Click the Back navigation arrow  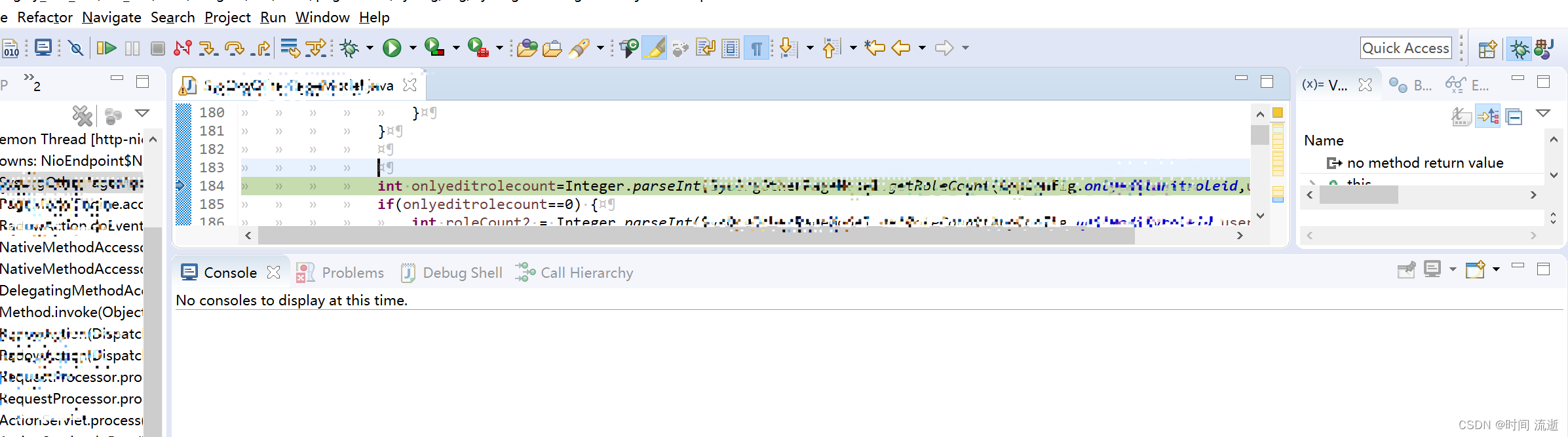point(901,48)
